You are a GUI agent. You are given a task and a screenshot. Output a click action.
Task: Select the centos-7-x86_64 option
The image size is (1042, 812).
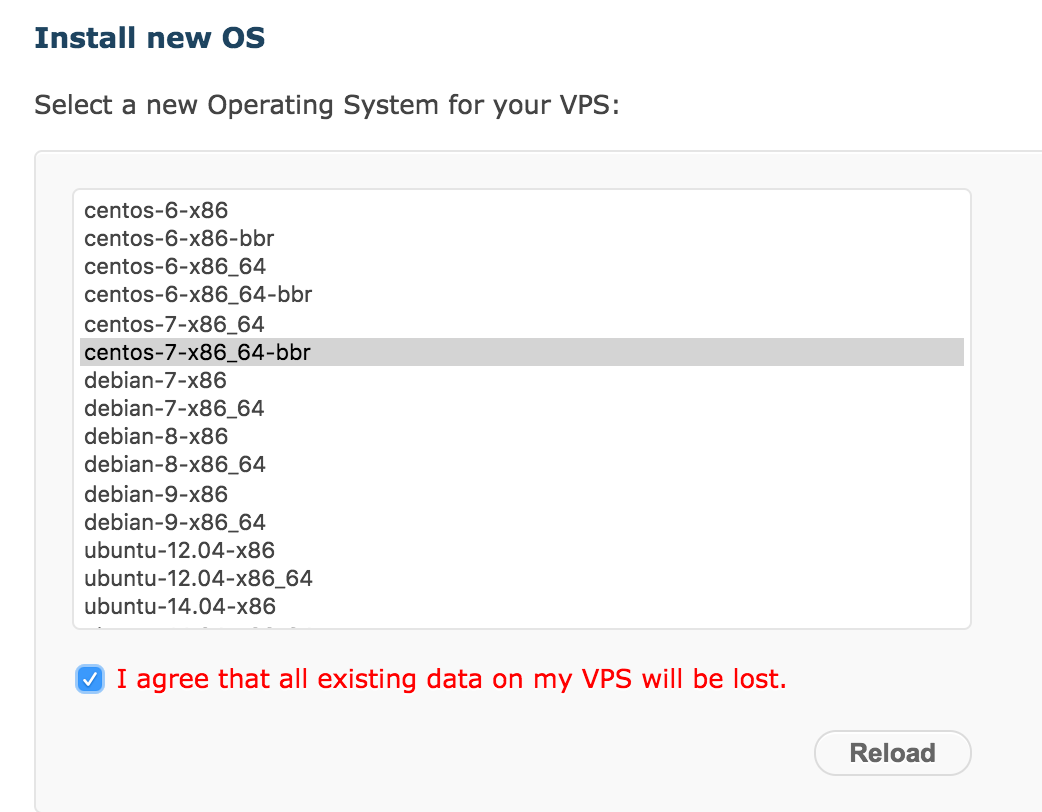(x=175, y=324)
